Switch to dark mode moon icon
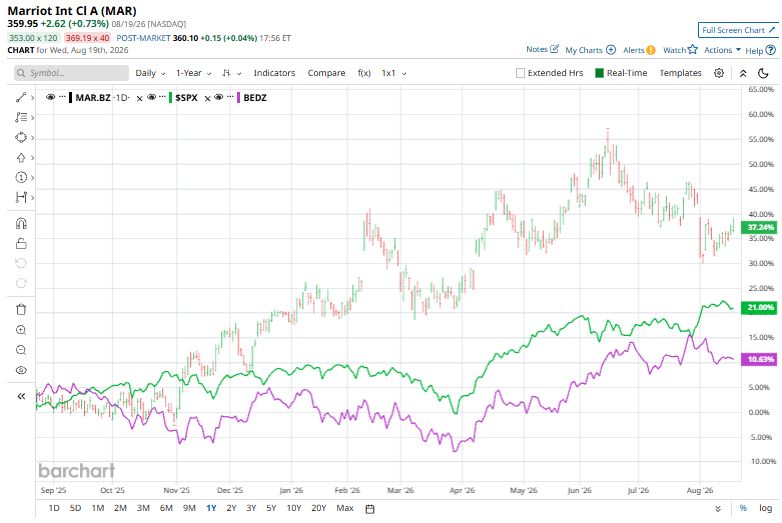 [x=763, y=73]
